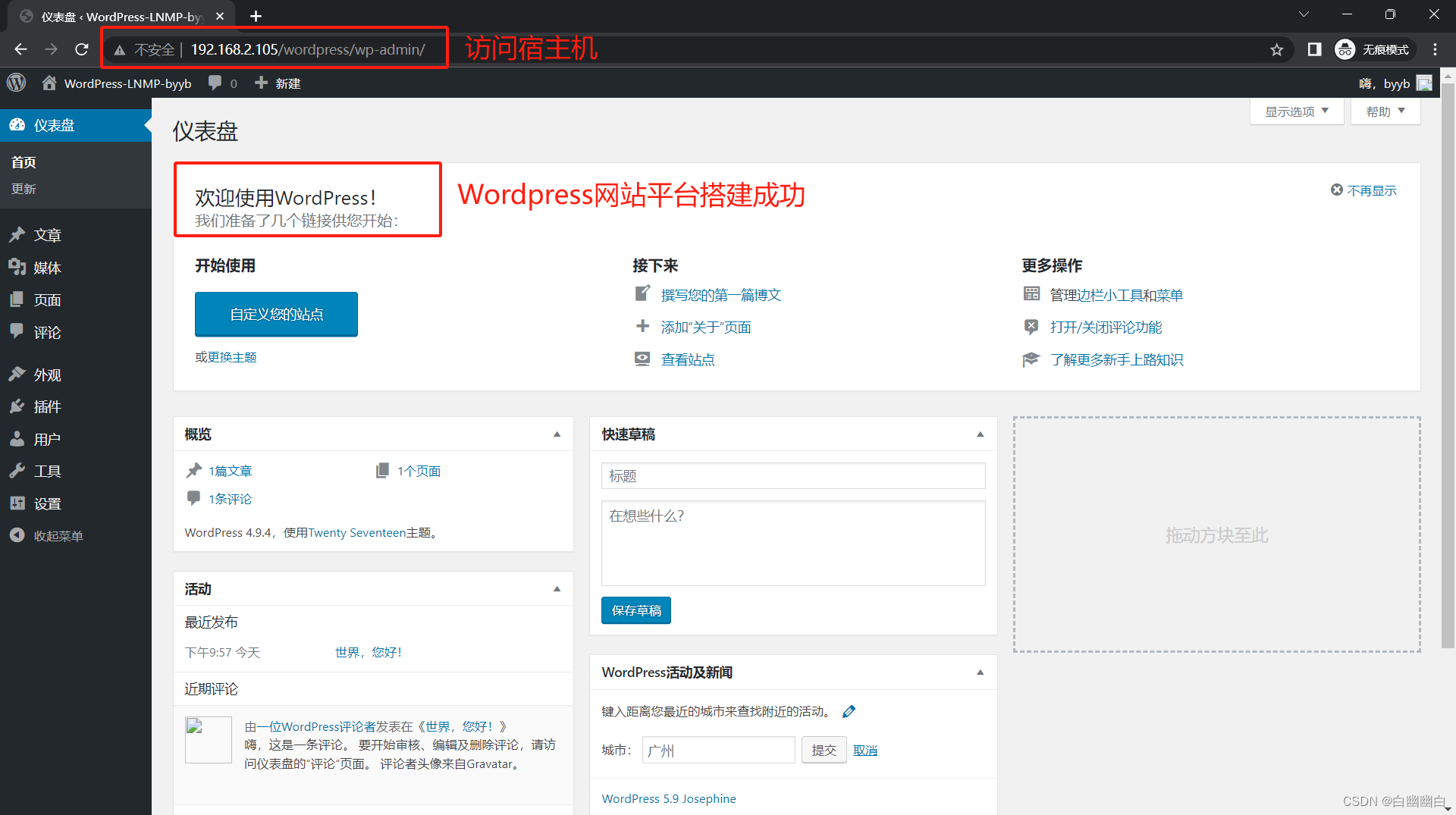Open the browser tab search chevron
This screenshot has width=1456, height=815.
pos(1304,15)
